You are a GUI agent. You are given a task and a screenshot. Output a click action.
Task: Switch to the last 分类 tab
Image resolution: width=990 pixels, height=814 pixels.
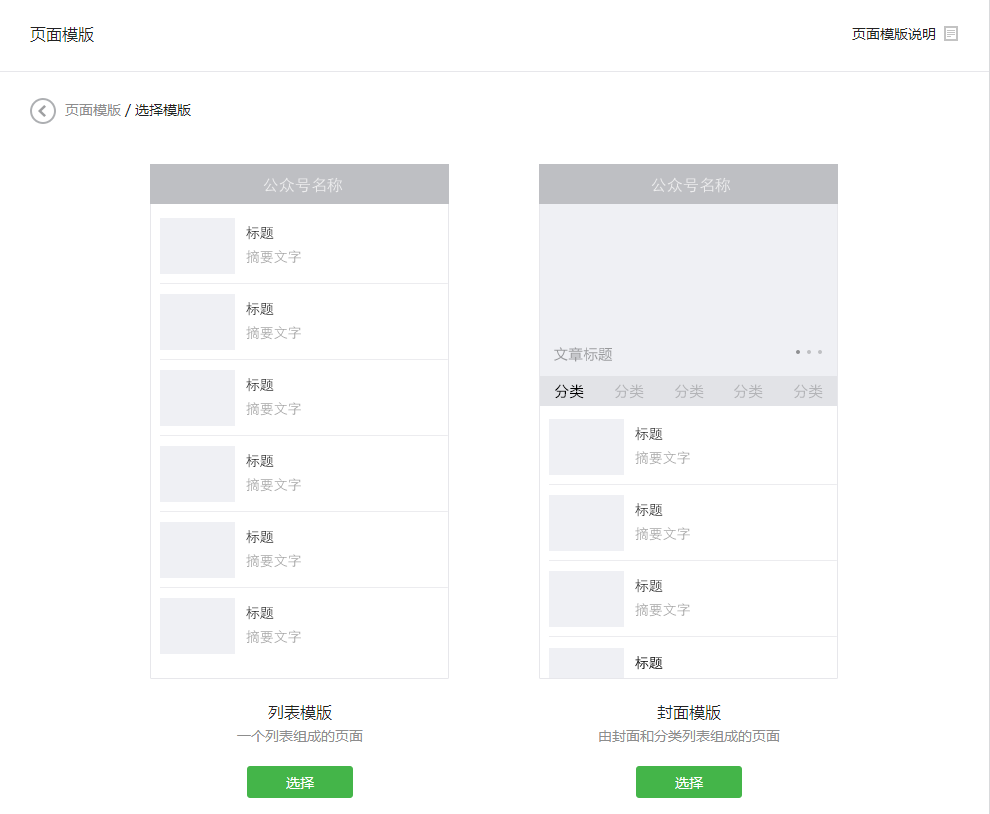(x=808, y=392)
